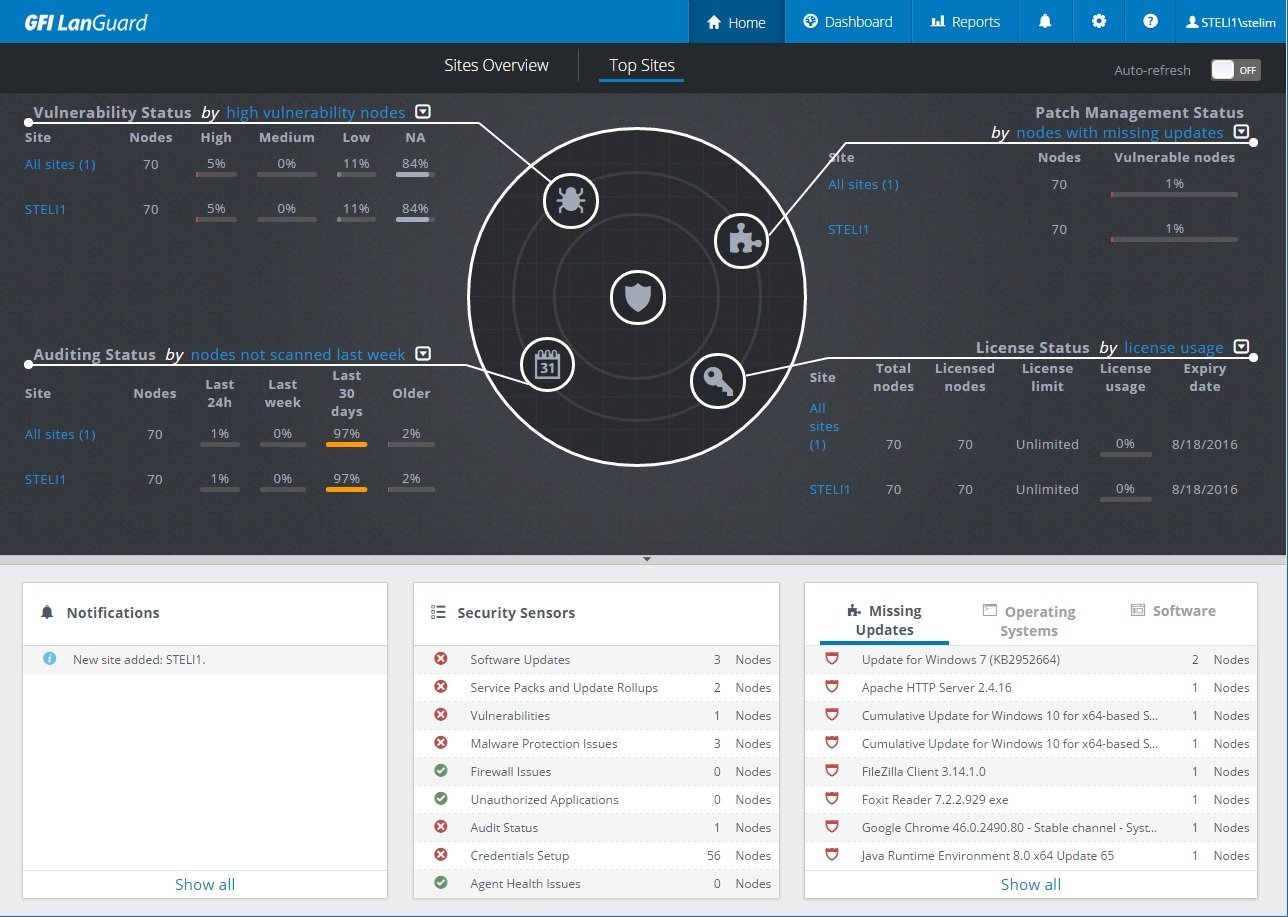Click the calendar auditing icon
Image resolution: width=1288 pixels, height=917 pixels.
[x=547, y=365]
